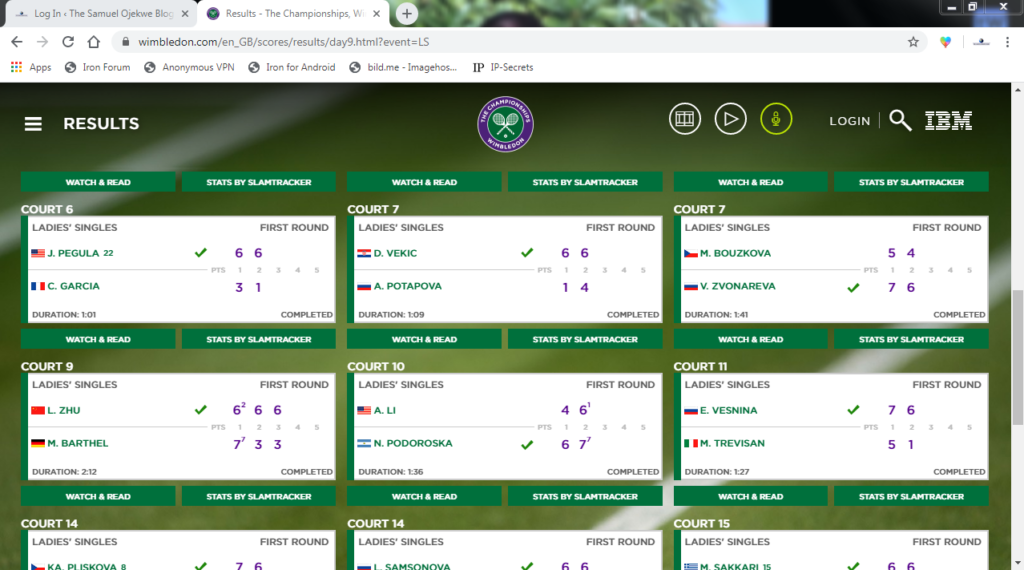Image resolution: width=1024 pixels, height=570 pixels.
Task: Click player name C. Garcia
Action: [x=73, y=286]
